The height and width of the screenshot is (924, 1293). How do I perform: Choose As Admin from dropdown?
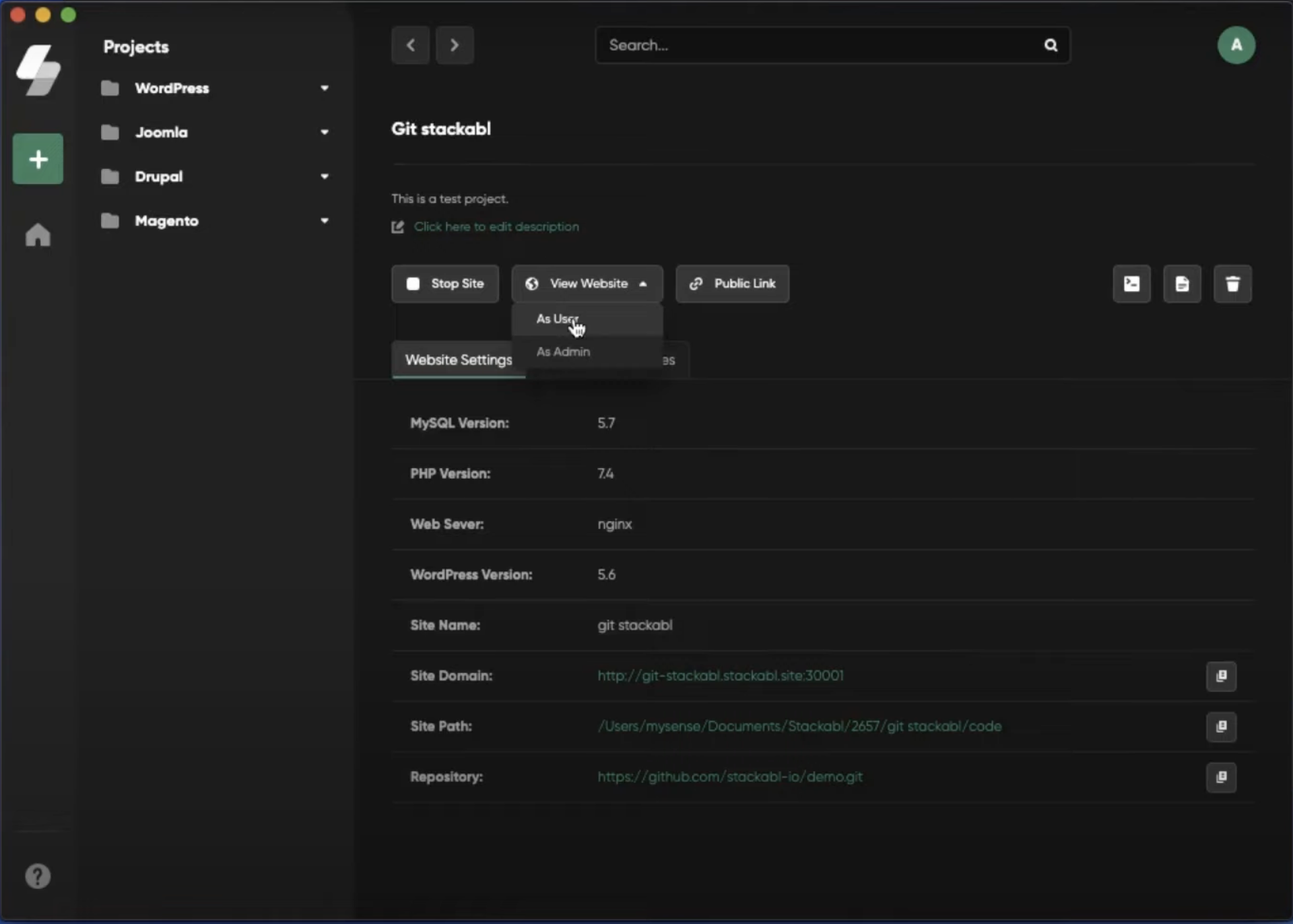click(x=563, y=352)
